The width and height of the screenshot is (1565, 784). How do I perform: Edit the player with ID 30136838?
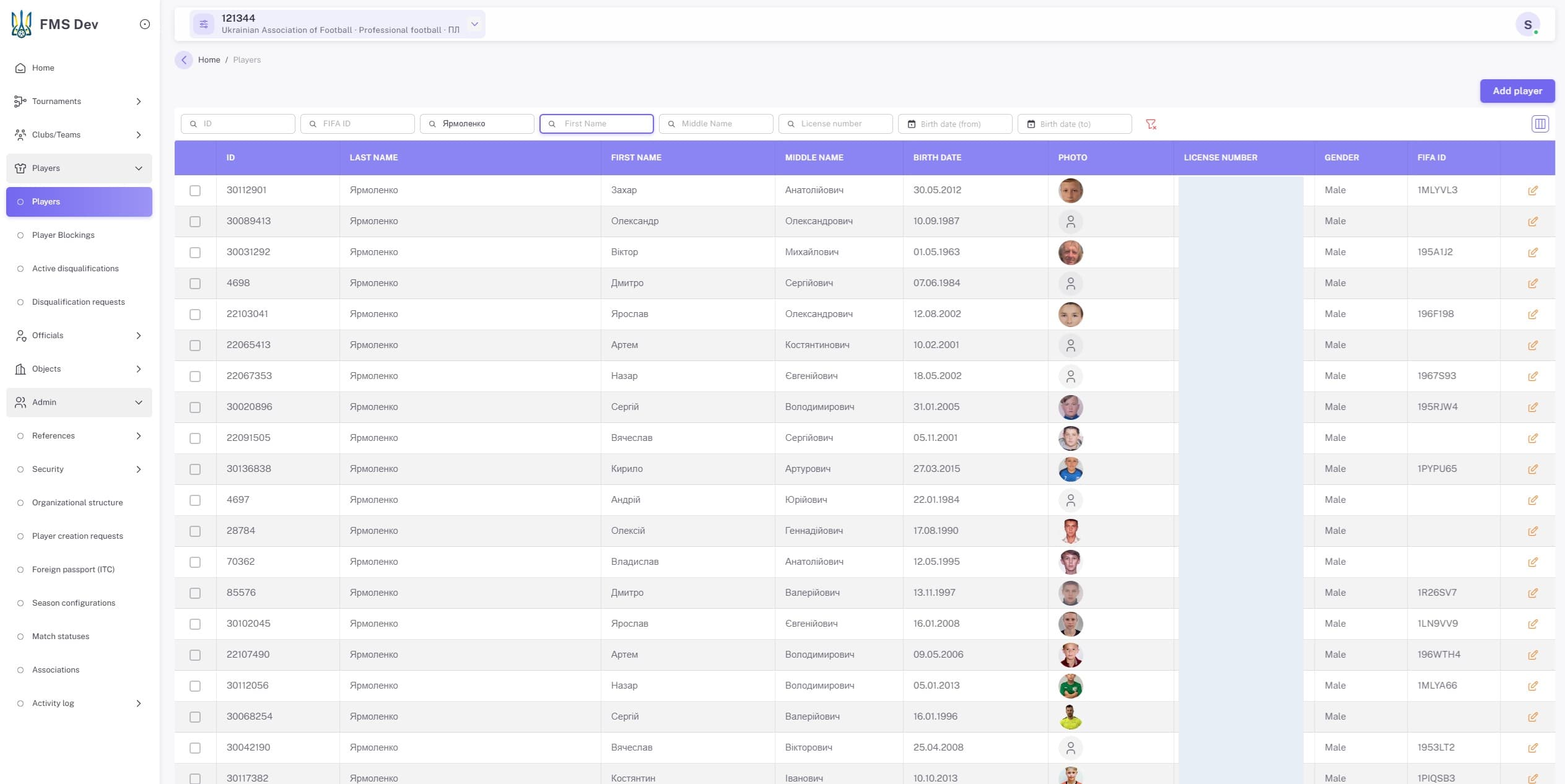[1533, 469]
